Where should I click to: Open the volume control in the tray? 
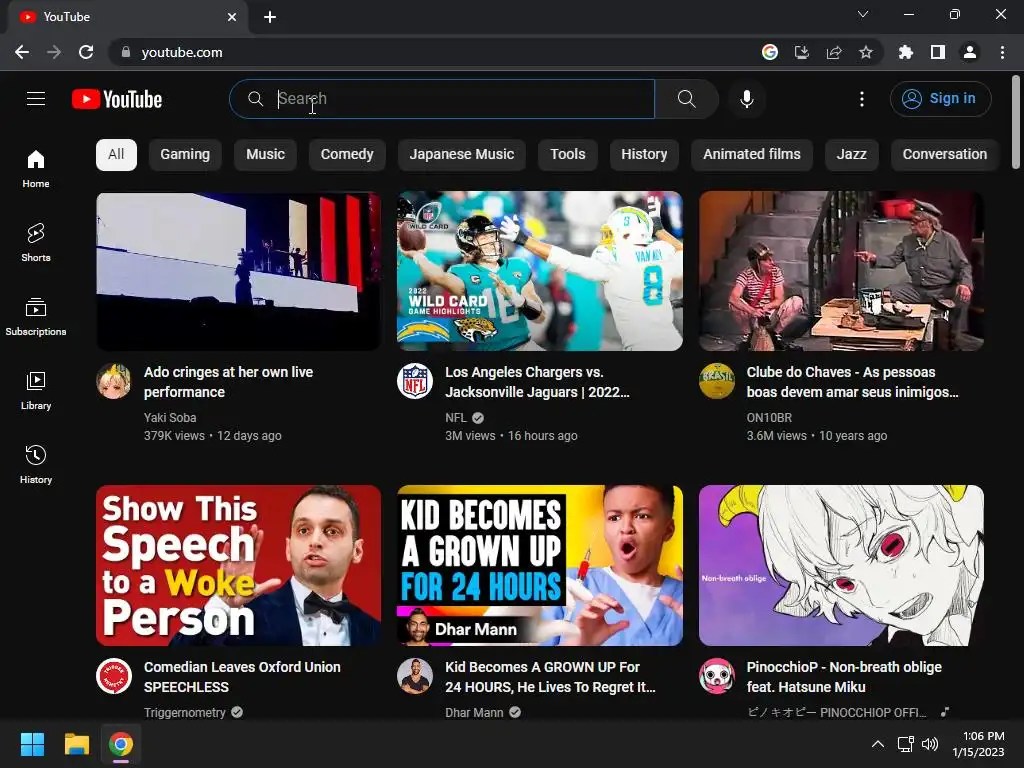coord(930,744)
